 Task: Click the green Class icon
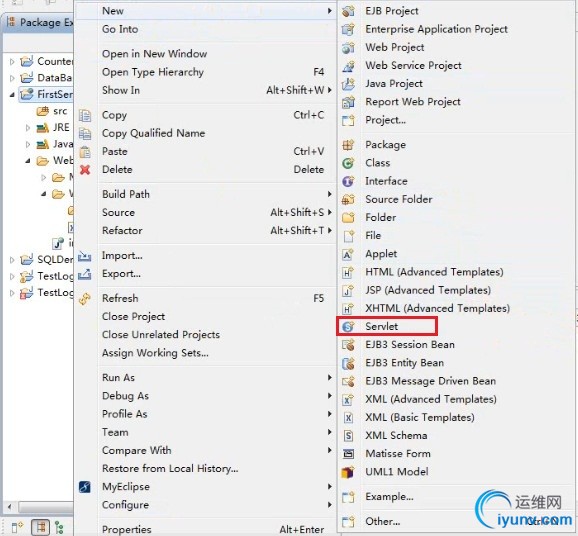tap(348, 163)
